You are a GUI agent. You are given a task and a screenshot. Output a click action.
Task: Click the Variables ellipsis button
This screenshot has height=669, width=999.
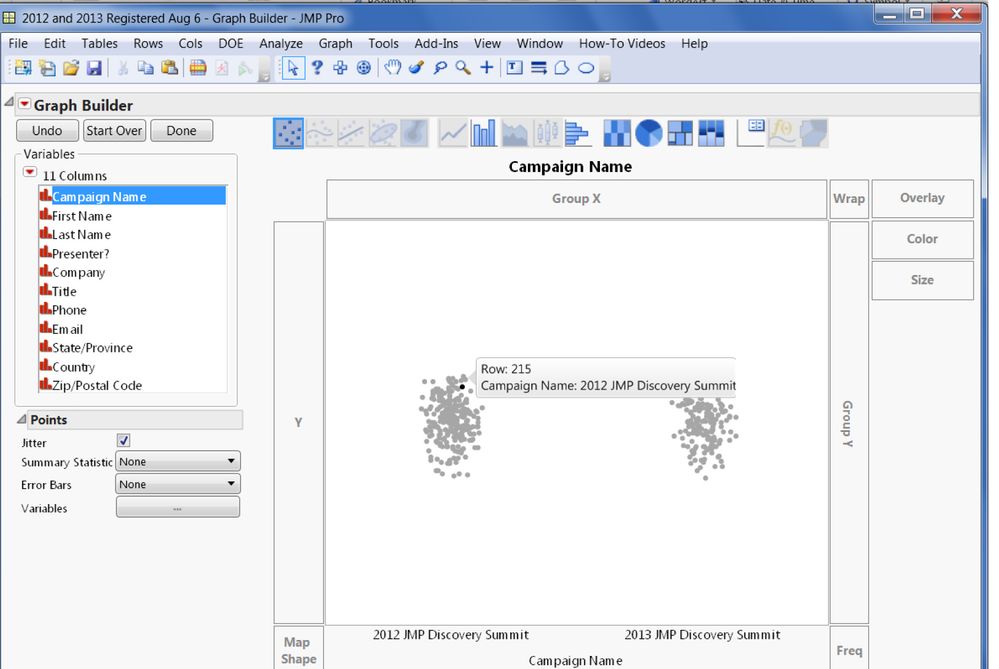[178, 508]
